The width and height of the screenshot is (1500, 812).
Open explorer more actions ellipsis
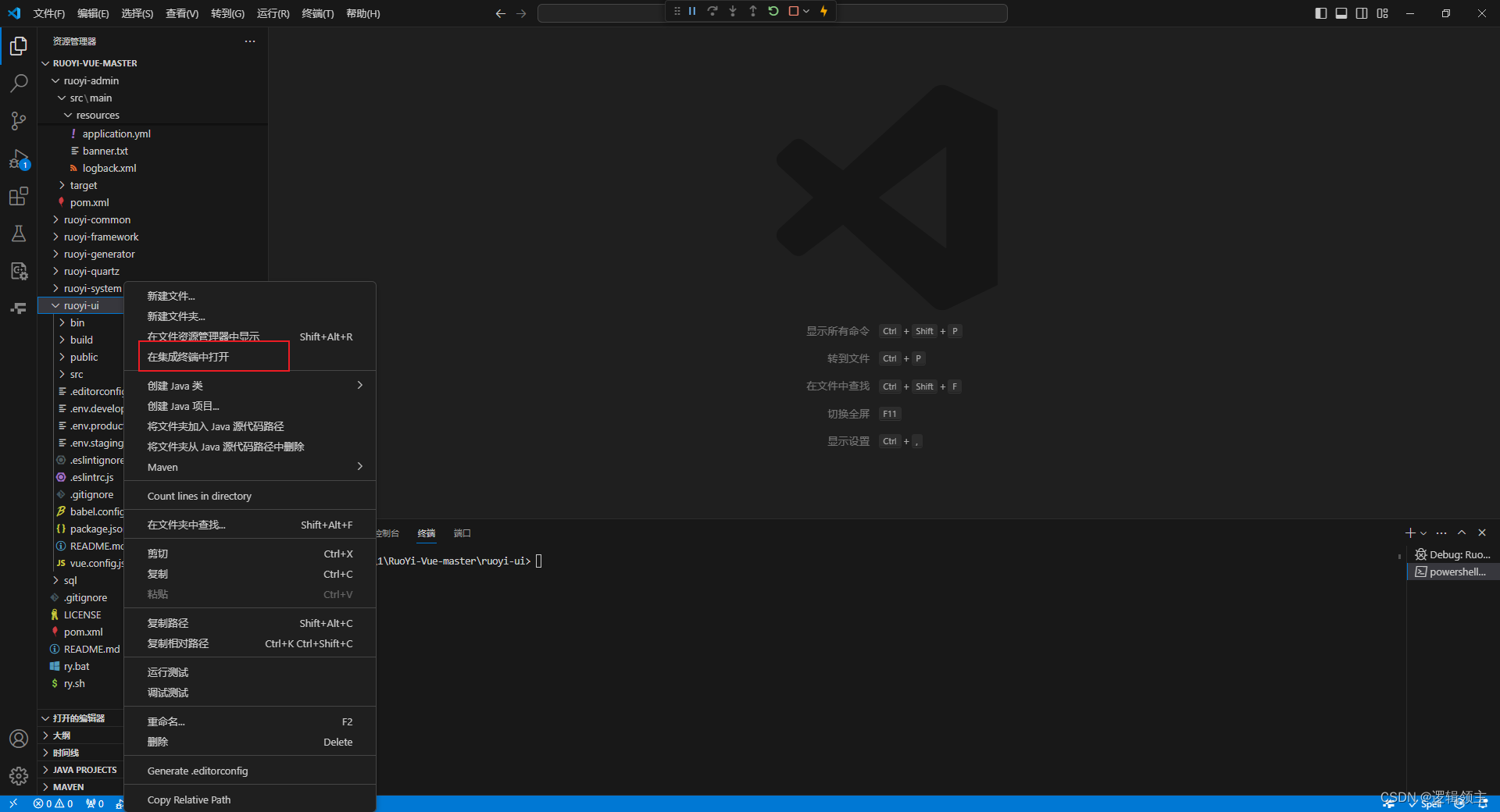(250, 41)
